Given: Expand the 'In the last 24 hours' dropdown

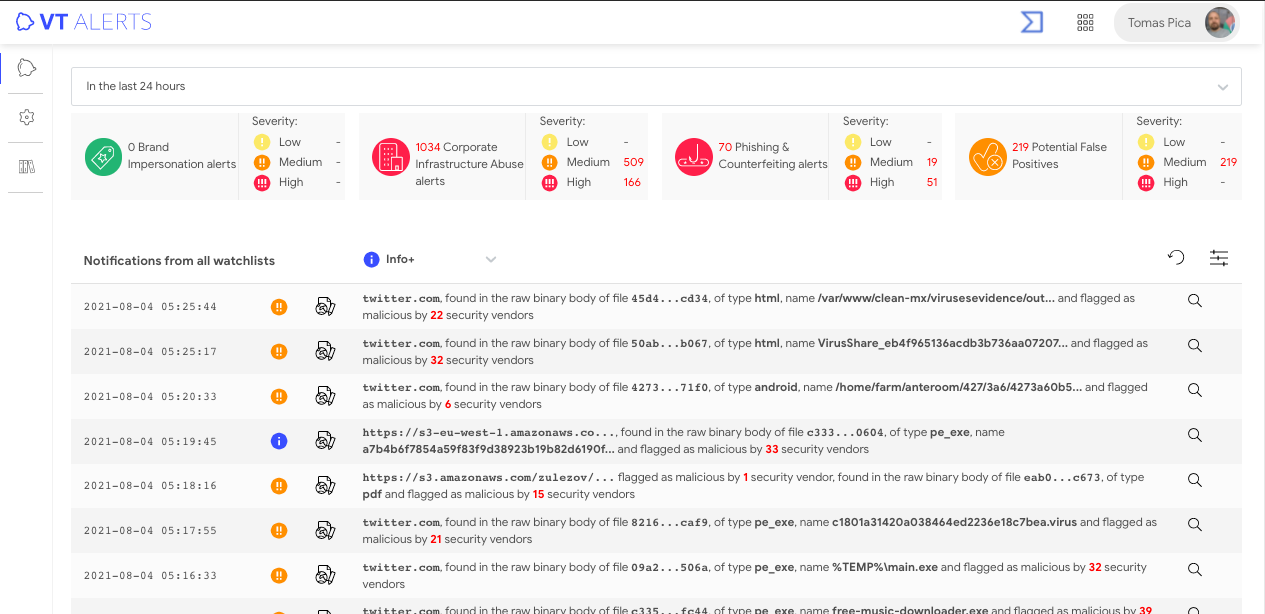Looking at the screenshot, I should [656, 86].
